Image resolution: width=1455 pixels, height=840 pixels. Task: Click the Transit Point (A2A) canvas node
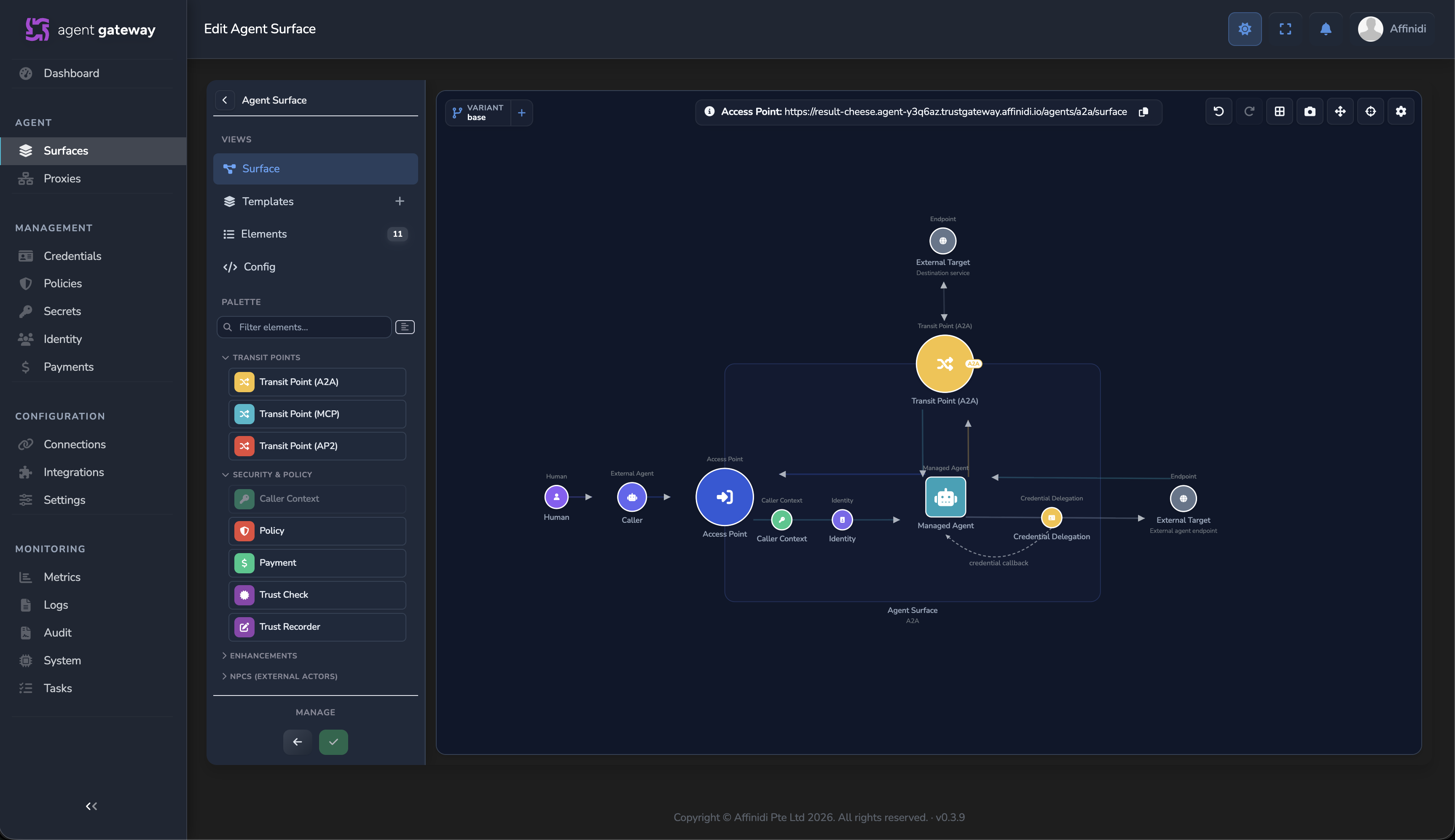945,364
